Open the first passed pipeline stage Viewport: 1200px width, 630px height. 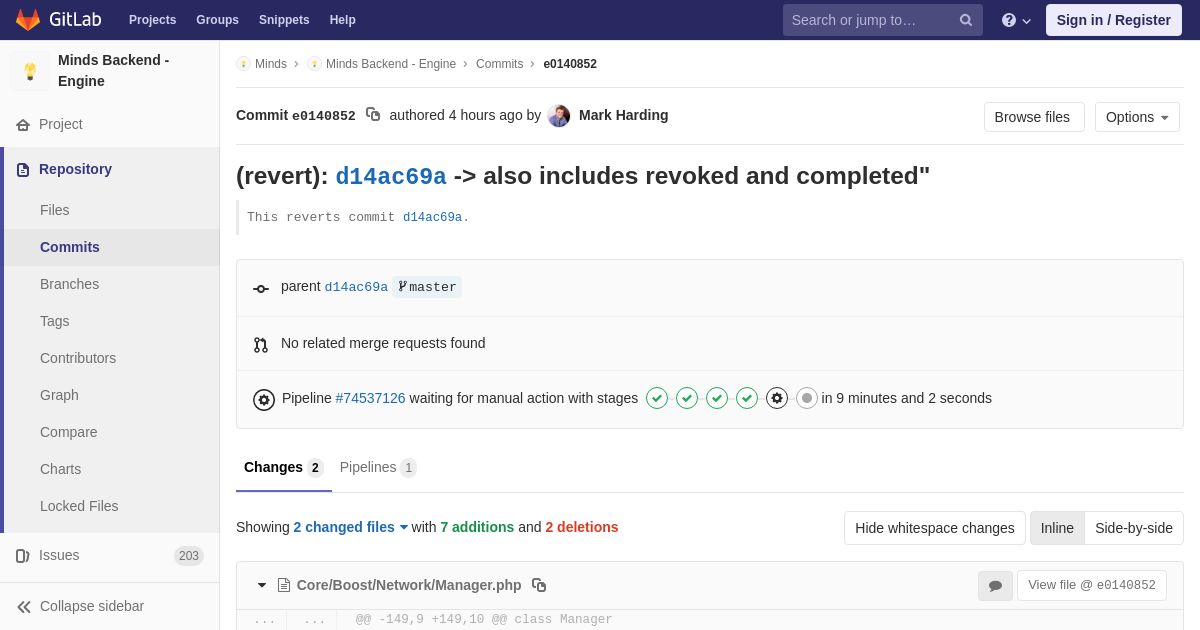coord(657,398)
